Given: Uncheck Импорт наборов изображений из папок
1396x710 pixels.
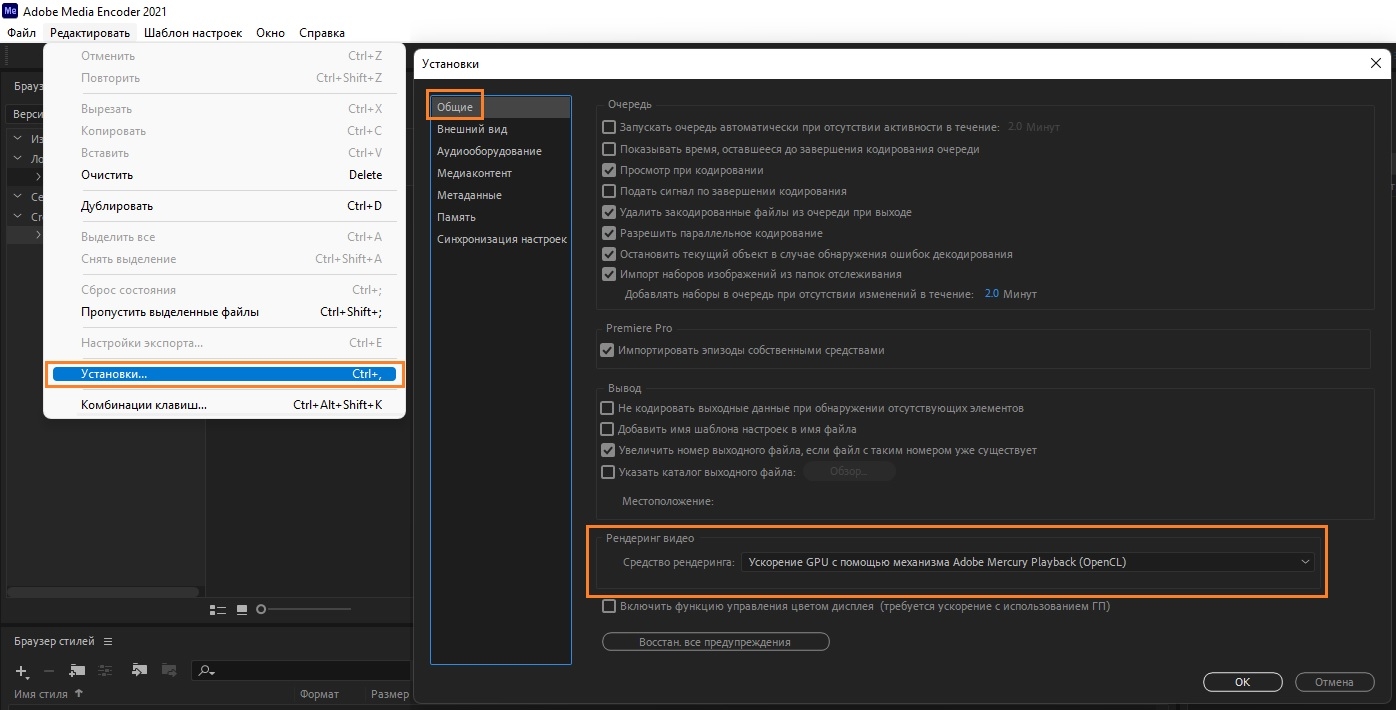Looking at the screenshot, I should pyautogui.click(x=608, y=274).
